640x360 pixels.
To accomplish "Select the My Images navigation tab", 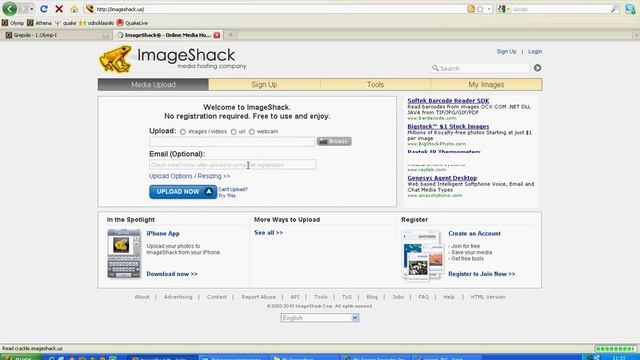I will tap(486, 84).
